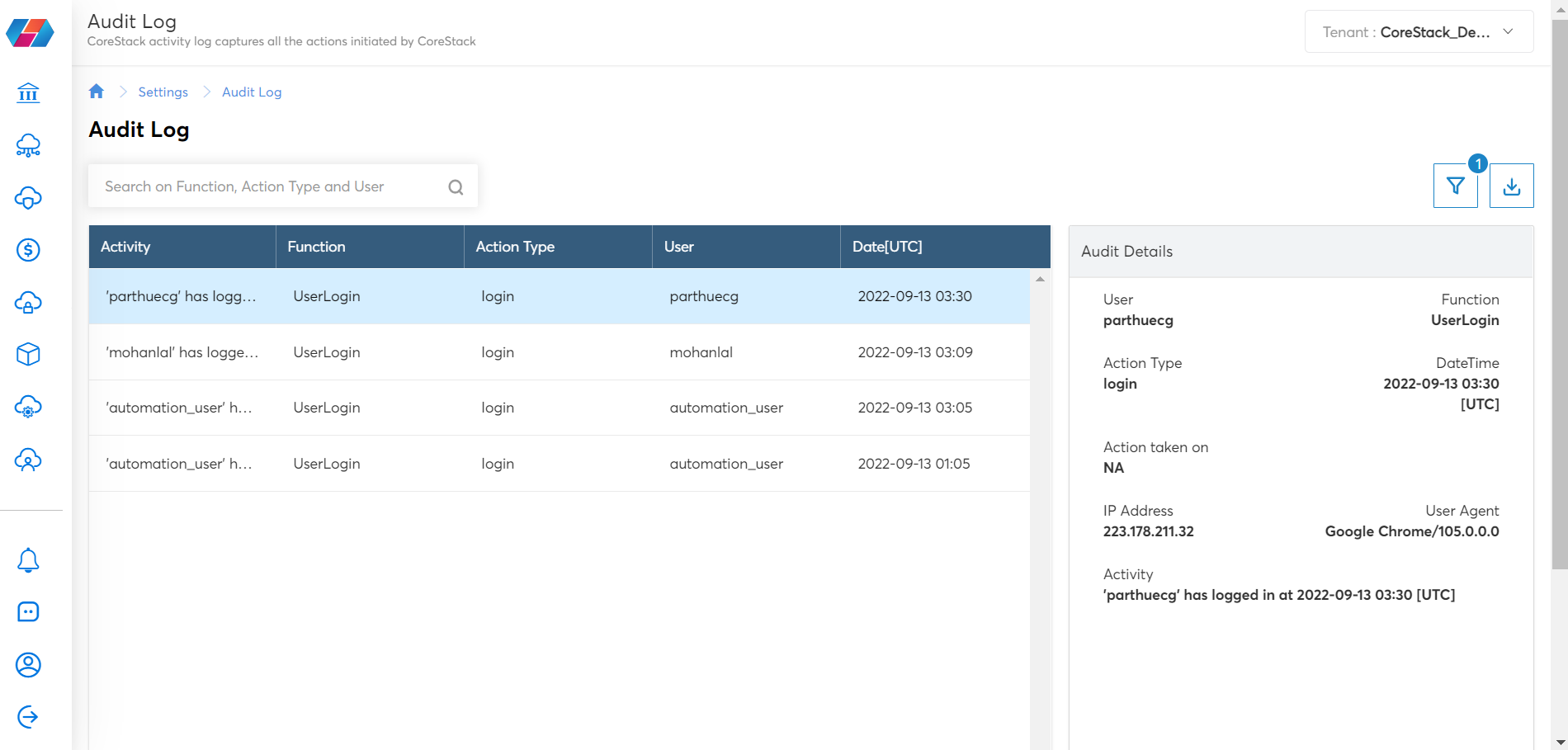Open the user profile sidebar icon
1568x750 pixels.
pyautogui.click(x=28, y=665)
